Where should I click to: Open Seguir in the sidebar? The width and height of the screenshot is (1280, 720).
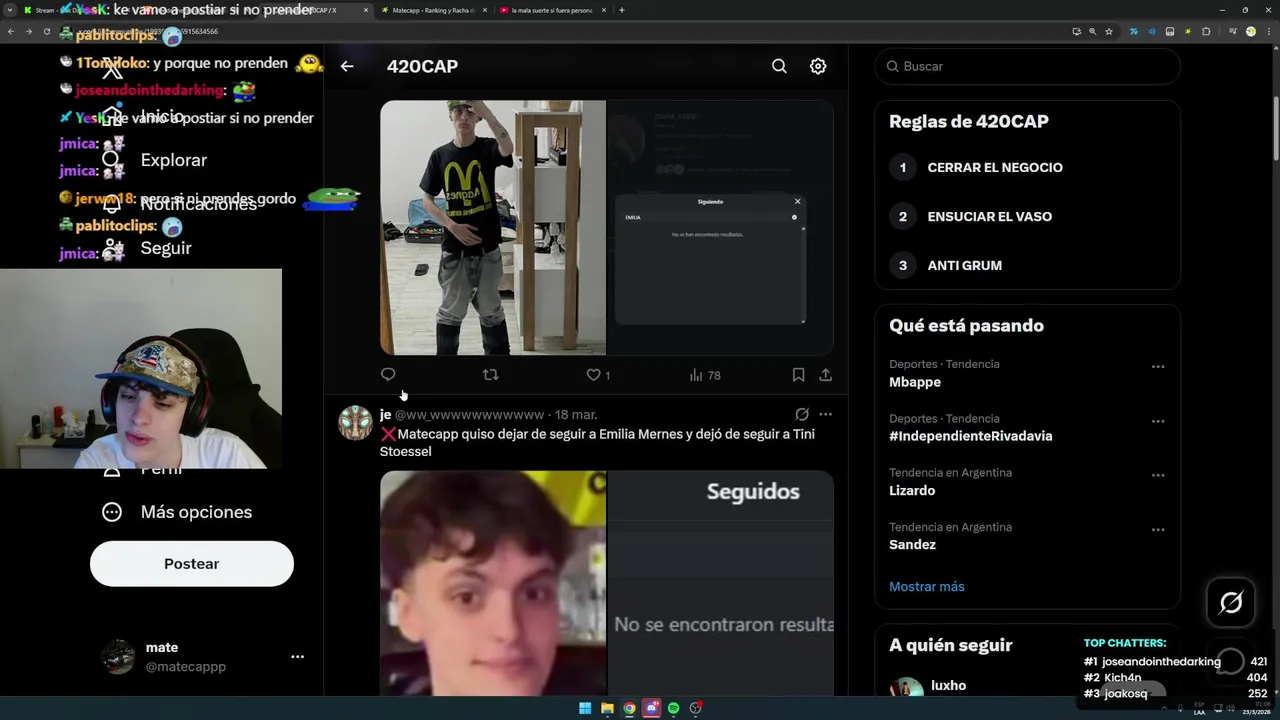(x=148, y=248)
